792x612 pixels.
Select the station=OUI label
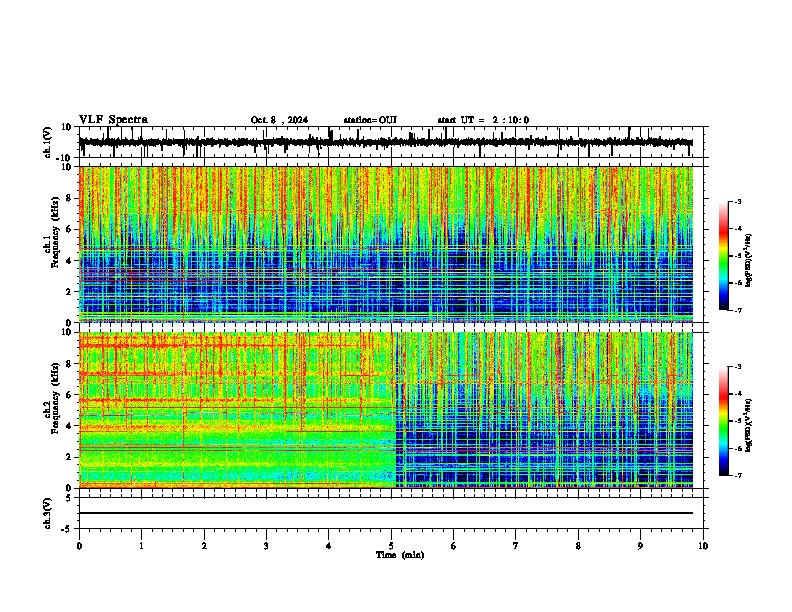370,120
